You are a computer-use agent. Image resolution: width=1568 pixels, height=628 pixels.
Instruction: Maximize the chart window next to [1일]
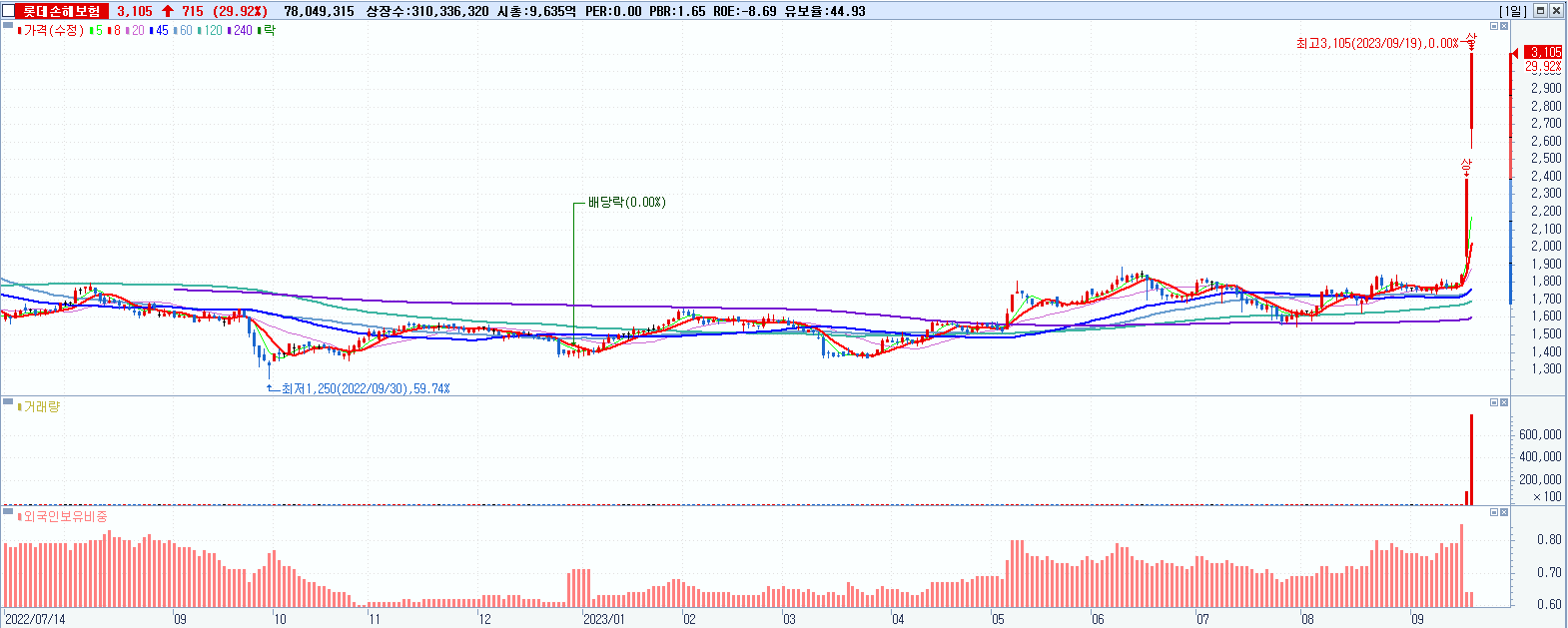click(x=1541, y=11)
